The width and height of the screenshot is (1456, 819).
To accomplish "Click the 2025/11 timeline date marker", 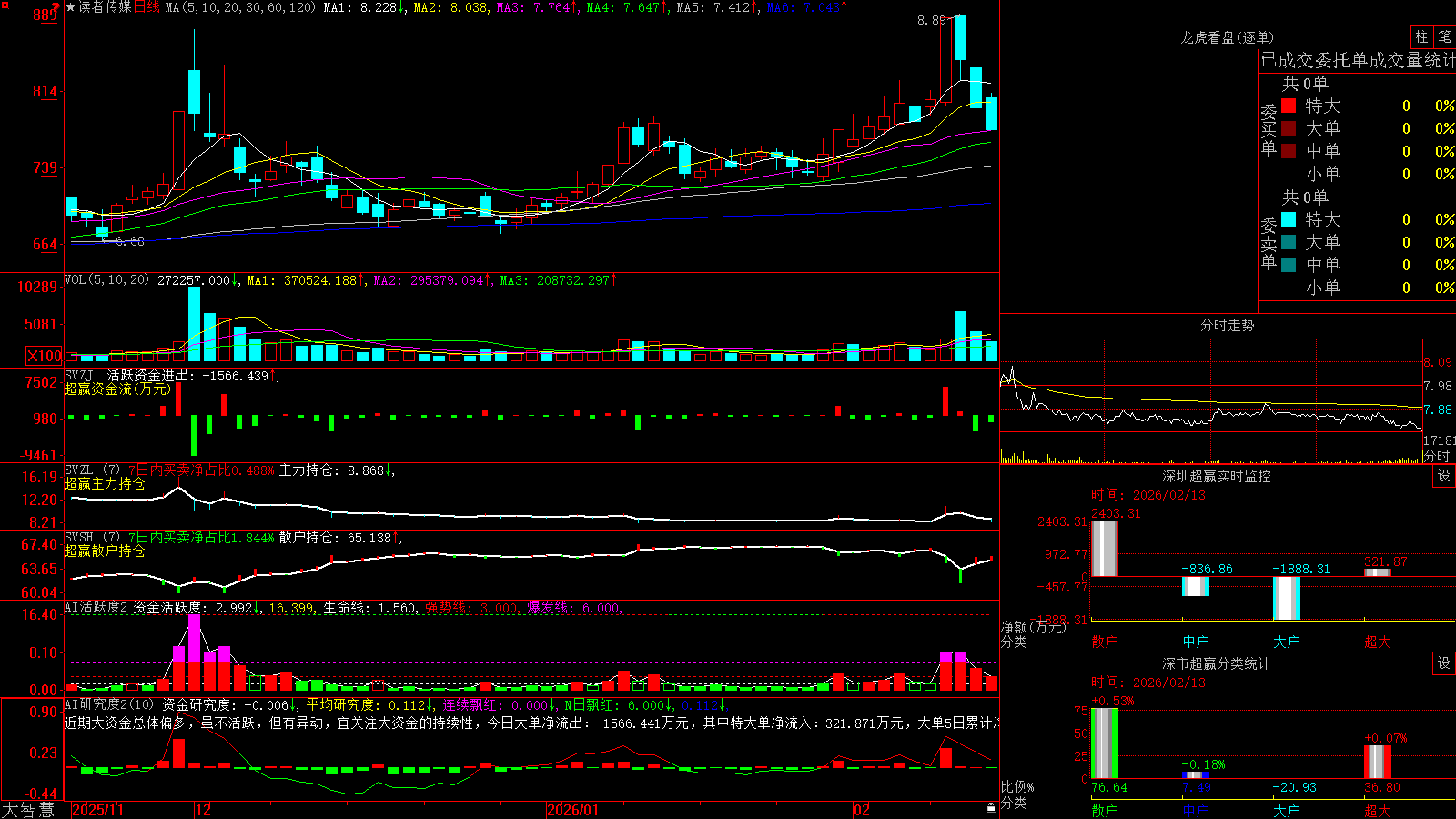I will coord(97,810).
